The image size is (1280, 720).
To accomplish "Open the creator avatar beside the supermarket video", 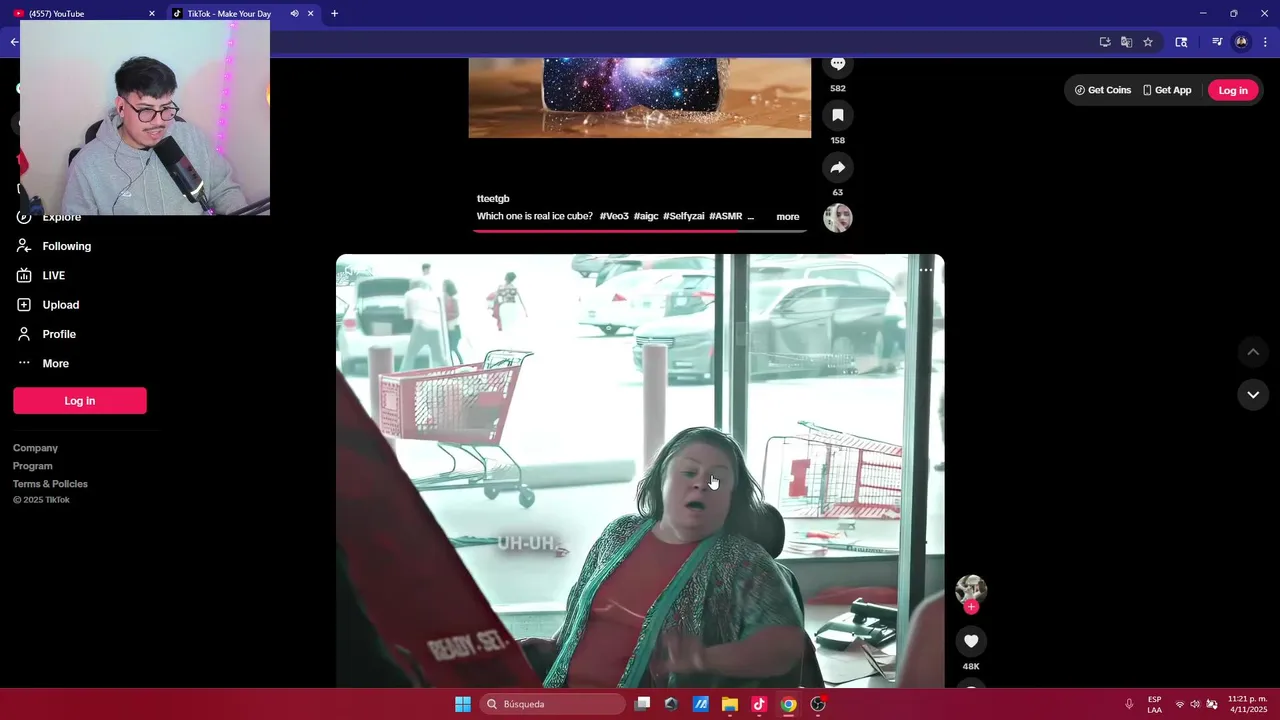I will pos(971,589).
